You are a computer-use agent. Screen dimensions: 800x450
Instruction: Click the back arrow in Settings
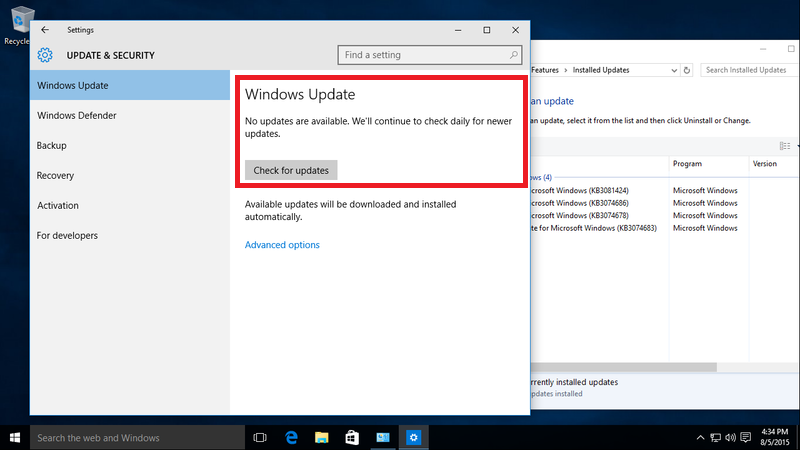click(45, 30)
